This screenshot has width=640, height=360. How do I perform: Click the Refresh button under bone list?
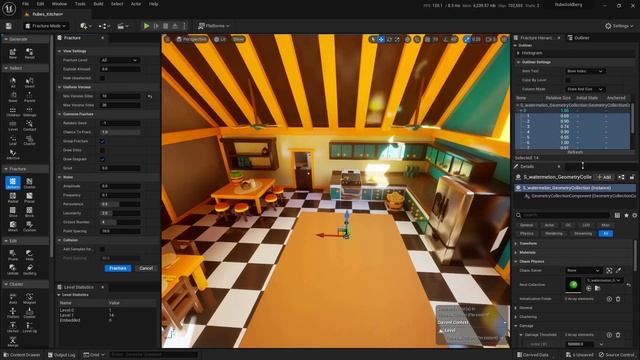(x=575, y=152)
